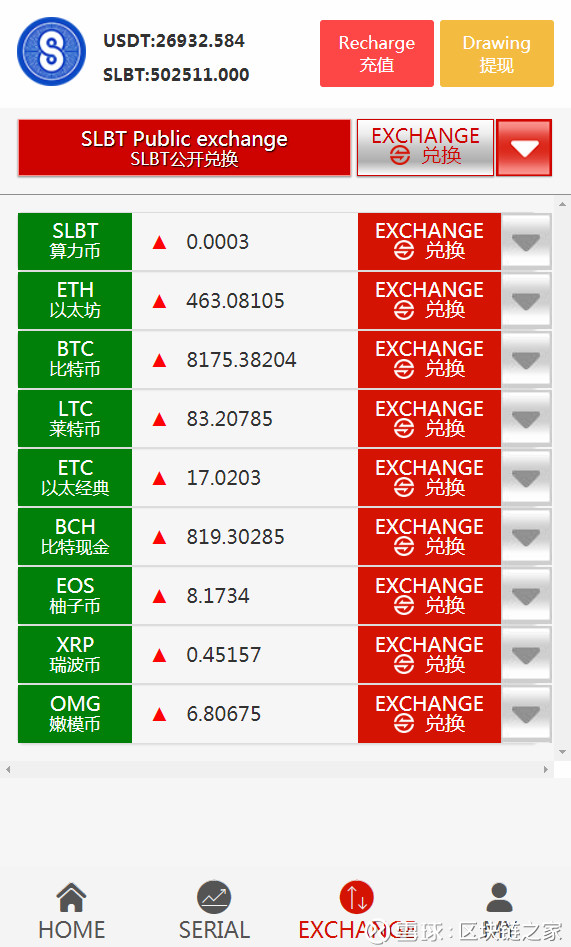Open the HOME tab icon
The width and height of the screenshot is (571, 947).
[71, 897]
